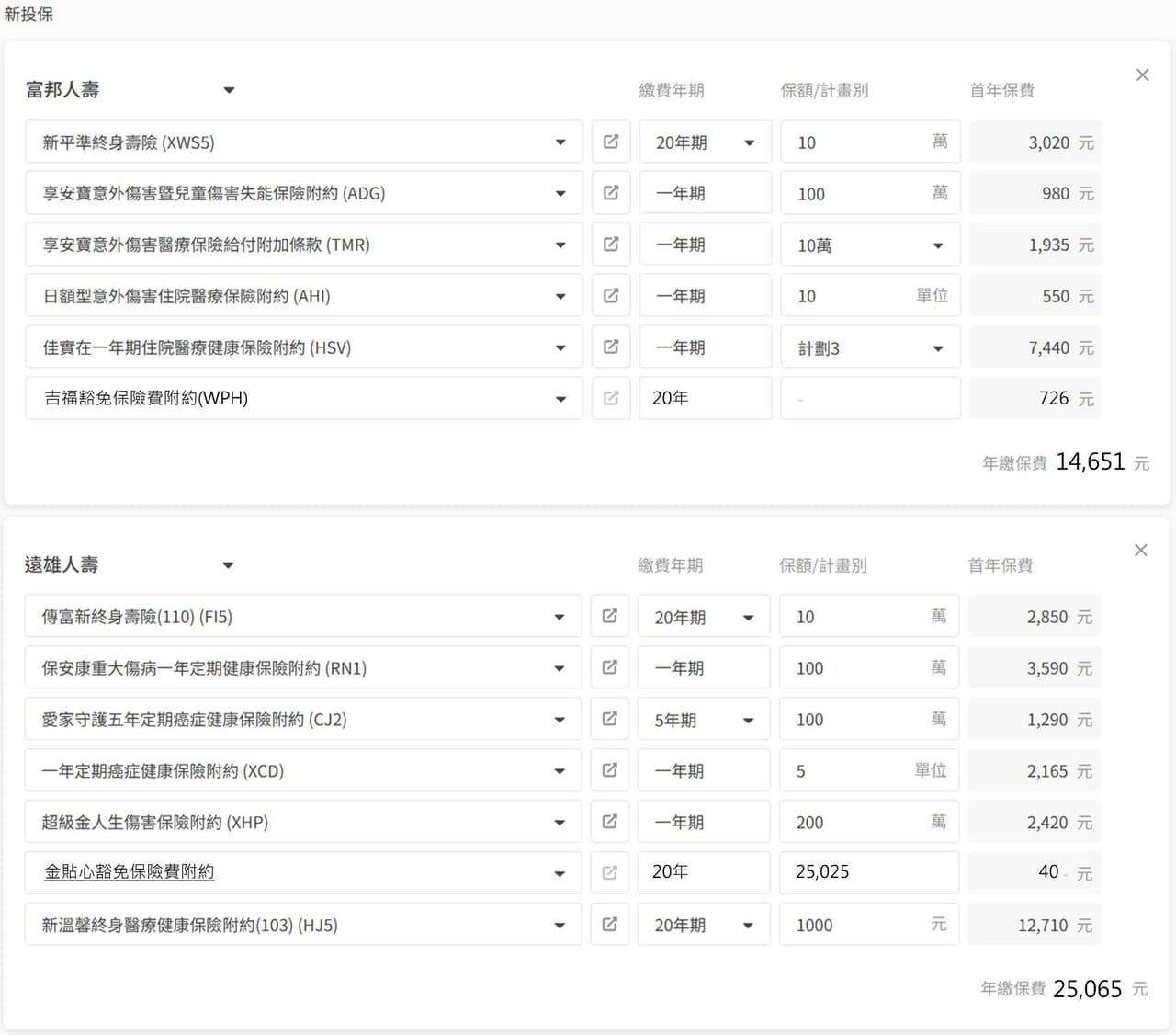Edit CJ2 coverage amount 100萬 field
This screenshot has height=1035, width=1176.
pos(869,720)
